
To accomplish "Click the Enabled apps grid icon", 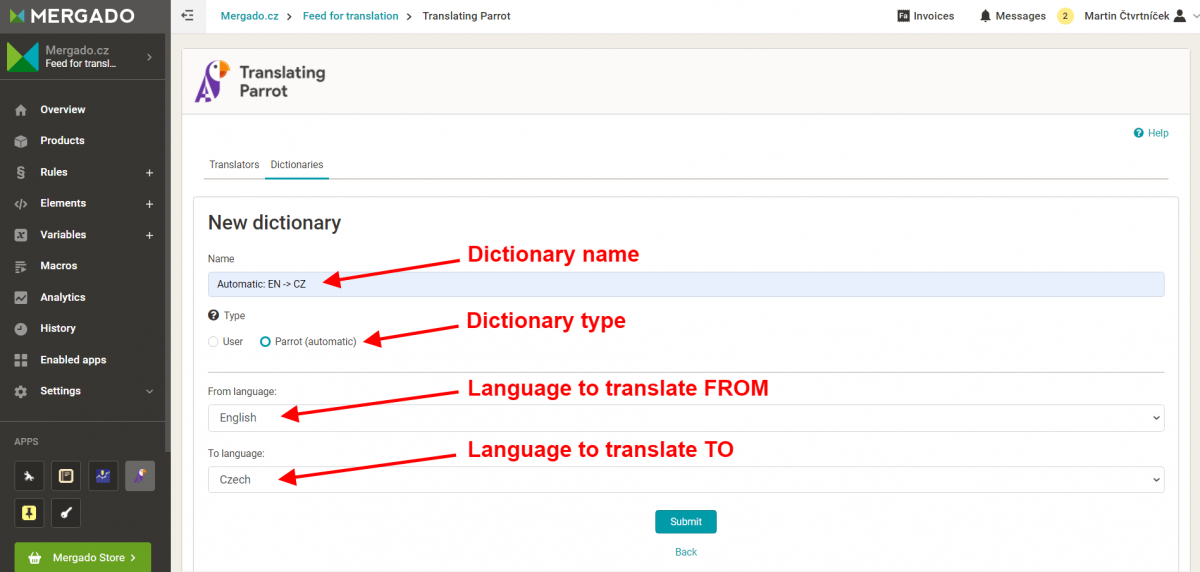I will click(21, 360).
